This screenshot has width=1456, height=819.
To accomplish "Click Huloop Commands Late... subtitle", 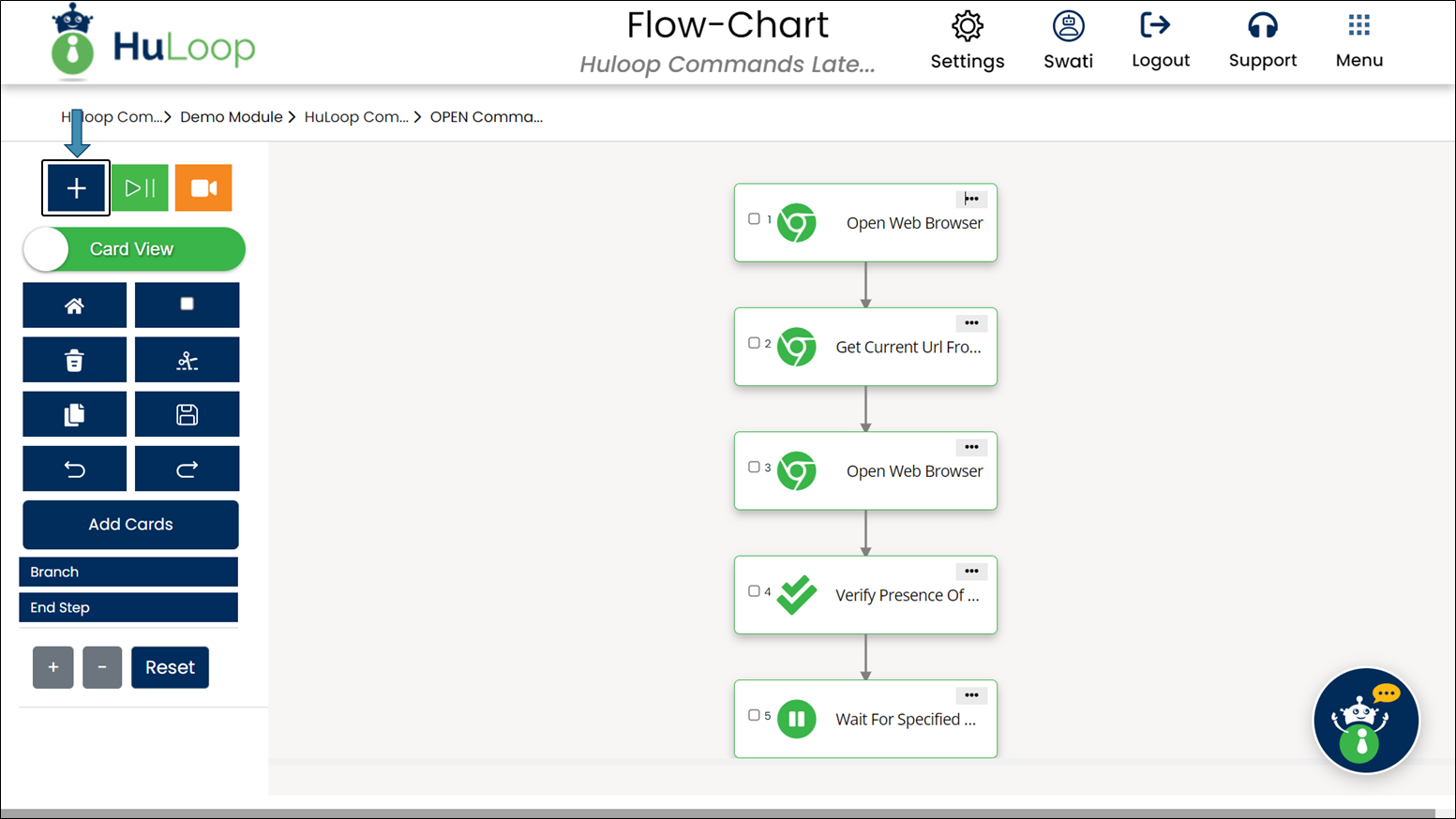I will tap(728, 65).
